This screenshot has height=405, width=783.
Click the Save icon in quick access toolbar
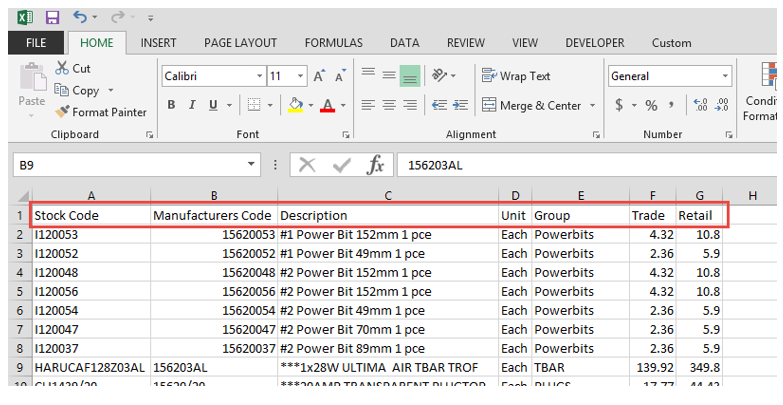(x=52, y=17)
